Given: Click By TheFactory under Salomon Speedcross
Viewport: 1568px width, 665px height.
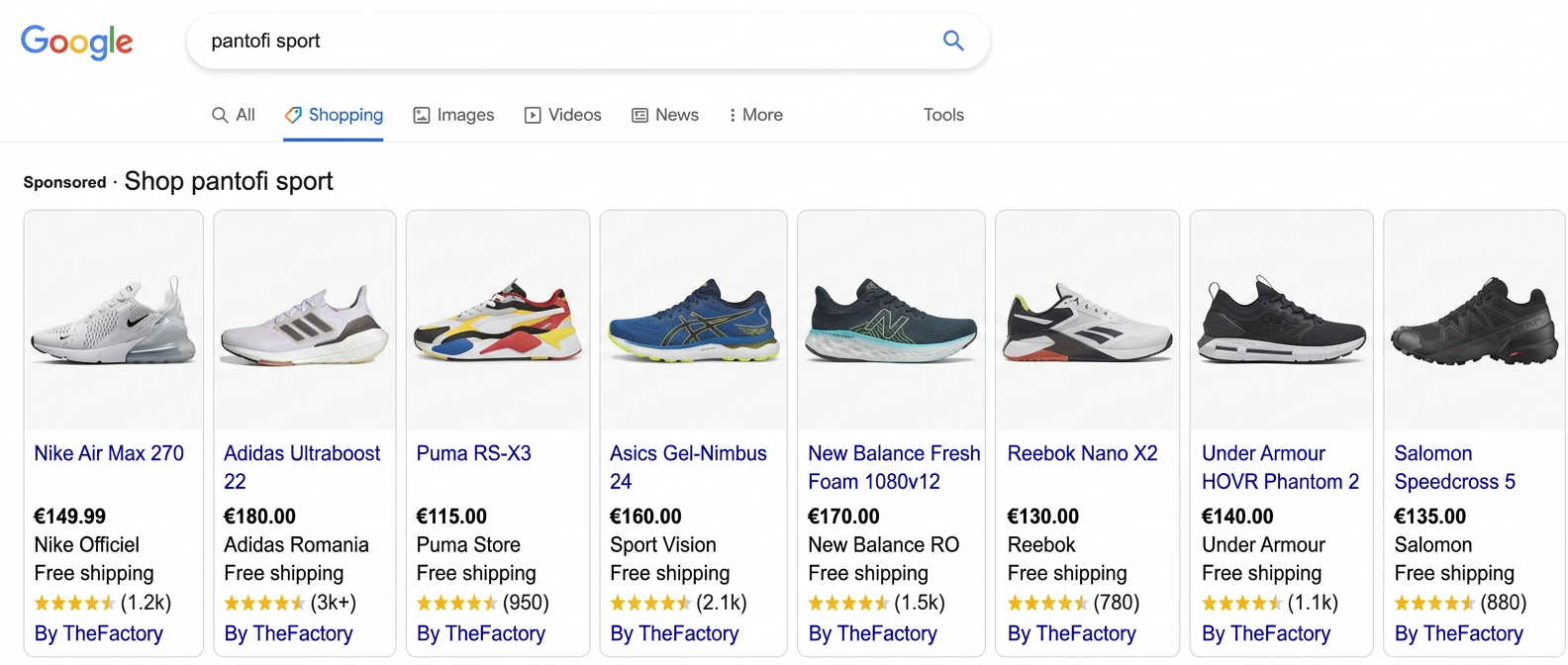Looking at the screenshot, I should [x=1459, y=633].
